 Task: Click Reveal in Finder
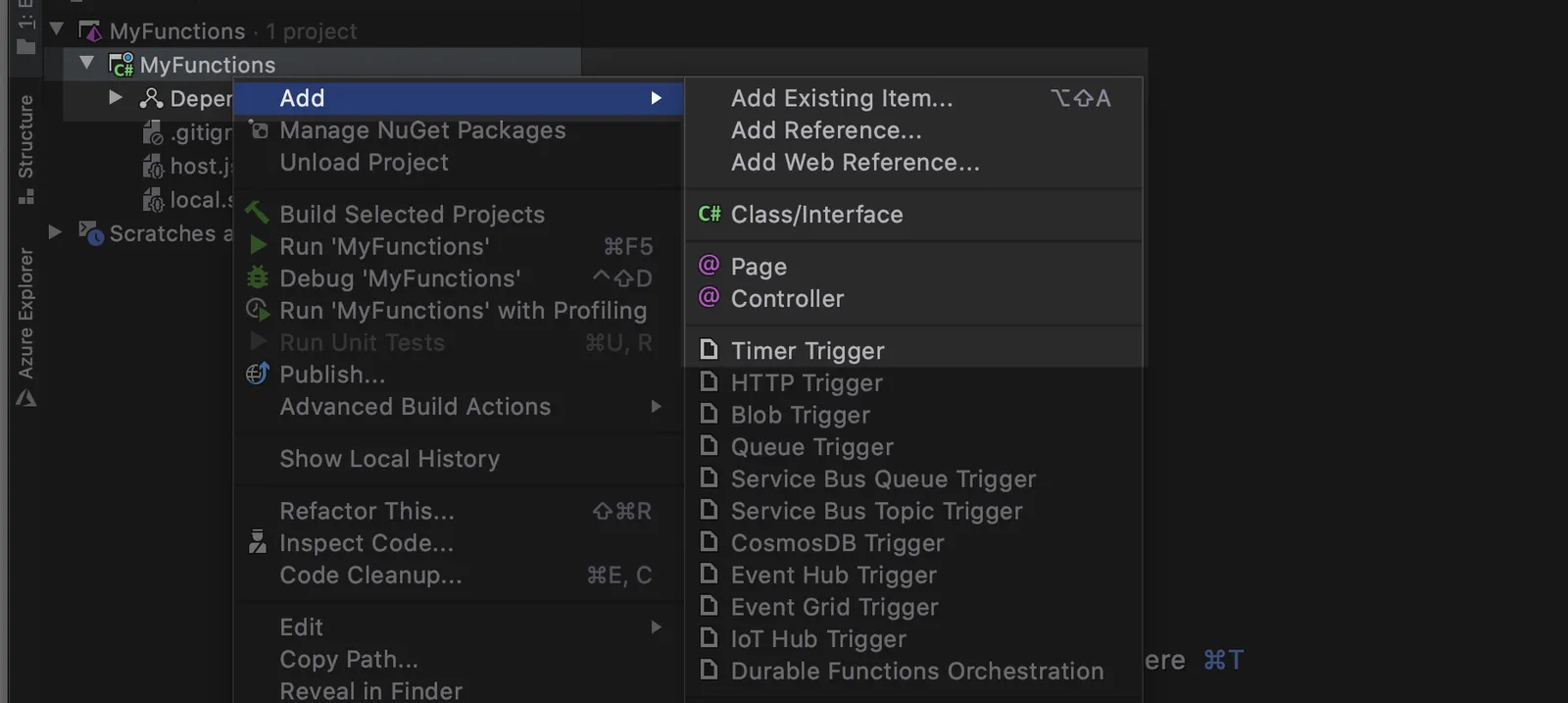click(x=459, y=690)
